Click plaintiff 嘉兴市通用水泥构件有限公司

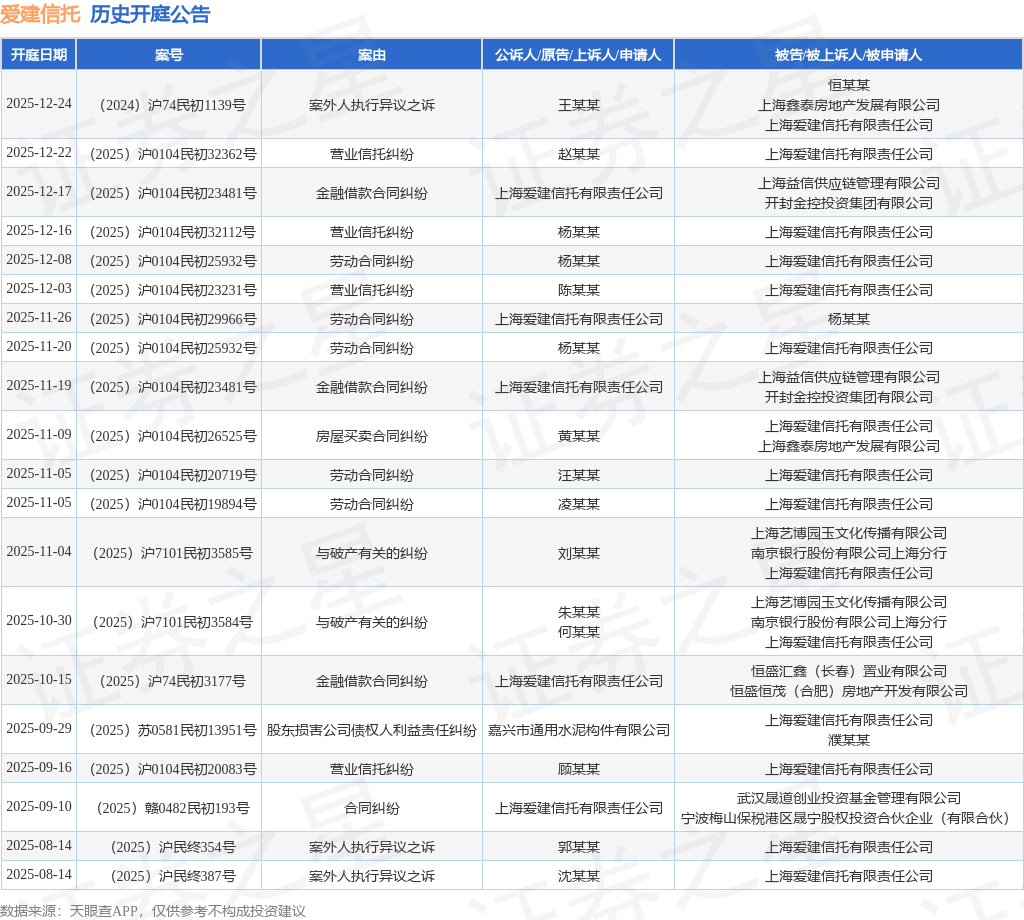pos(579,730)
